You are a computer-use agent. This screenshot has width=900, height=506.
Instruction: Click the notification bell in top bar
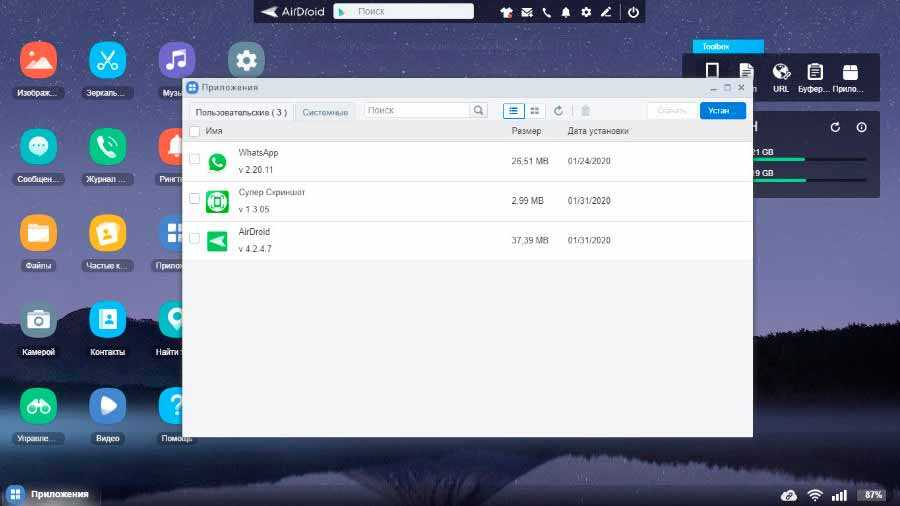coord(566,12)
